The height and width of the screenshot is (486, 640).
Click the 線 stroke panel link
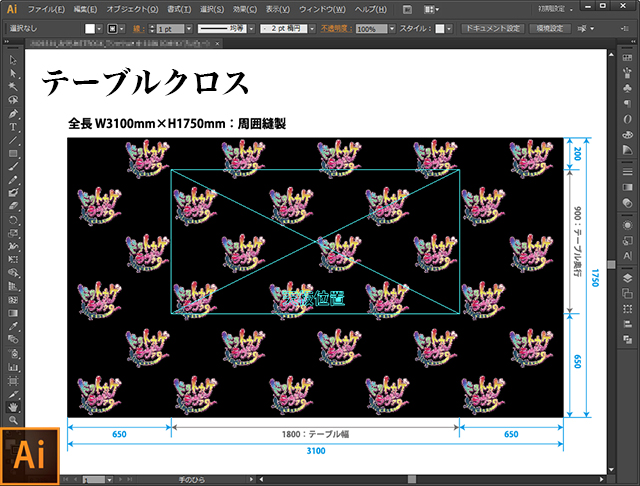(138, 29)
